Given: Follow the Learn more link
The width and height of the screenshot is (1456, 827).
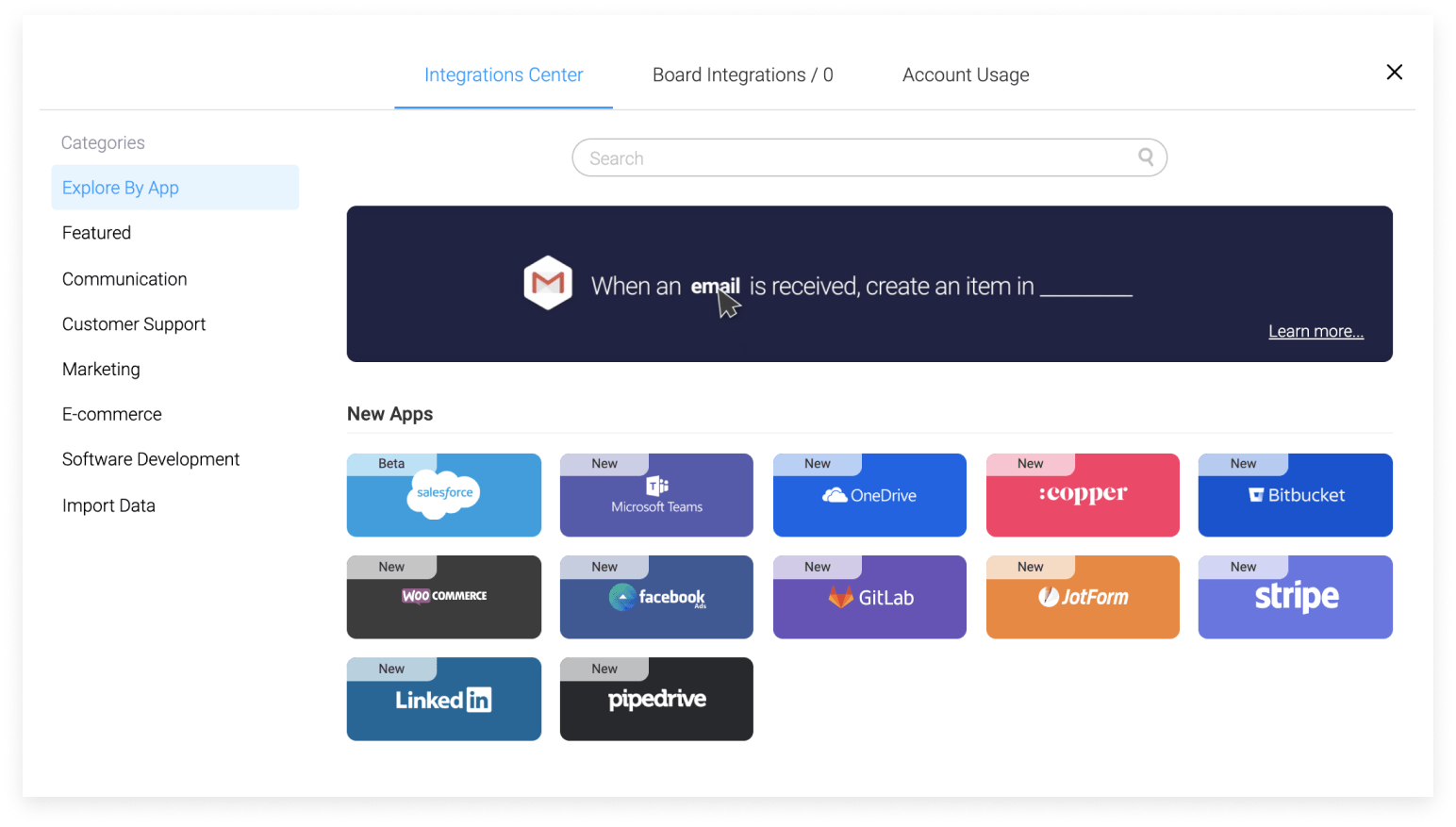Looking at the screenshot, I should click(1315, 331).
